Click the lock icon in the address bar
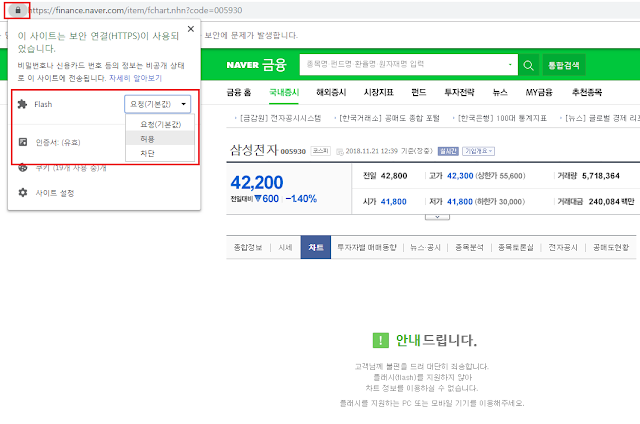The image size is (640, 424). click(x=18, y=10)
